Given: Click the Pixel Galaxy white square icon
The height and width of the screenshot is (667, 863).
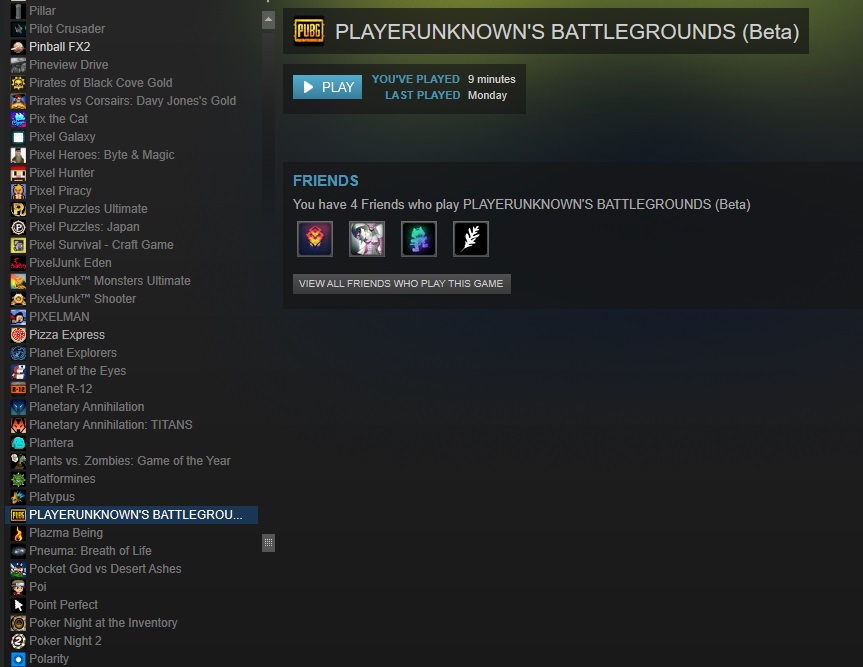Looking at the screenshot, I should (x=18, y=137).
